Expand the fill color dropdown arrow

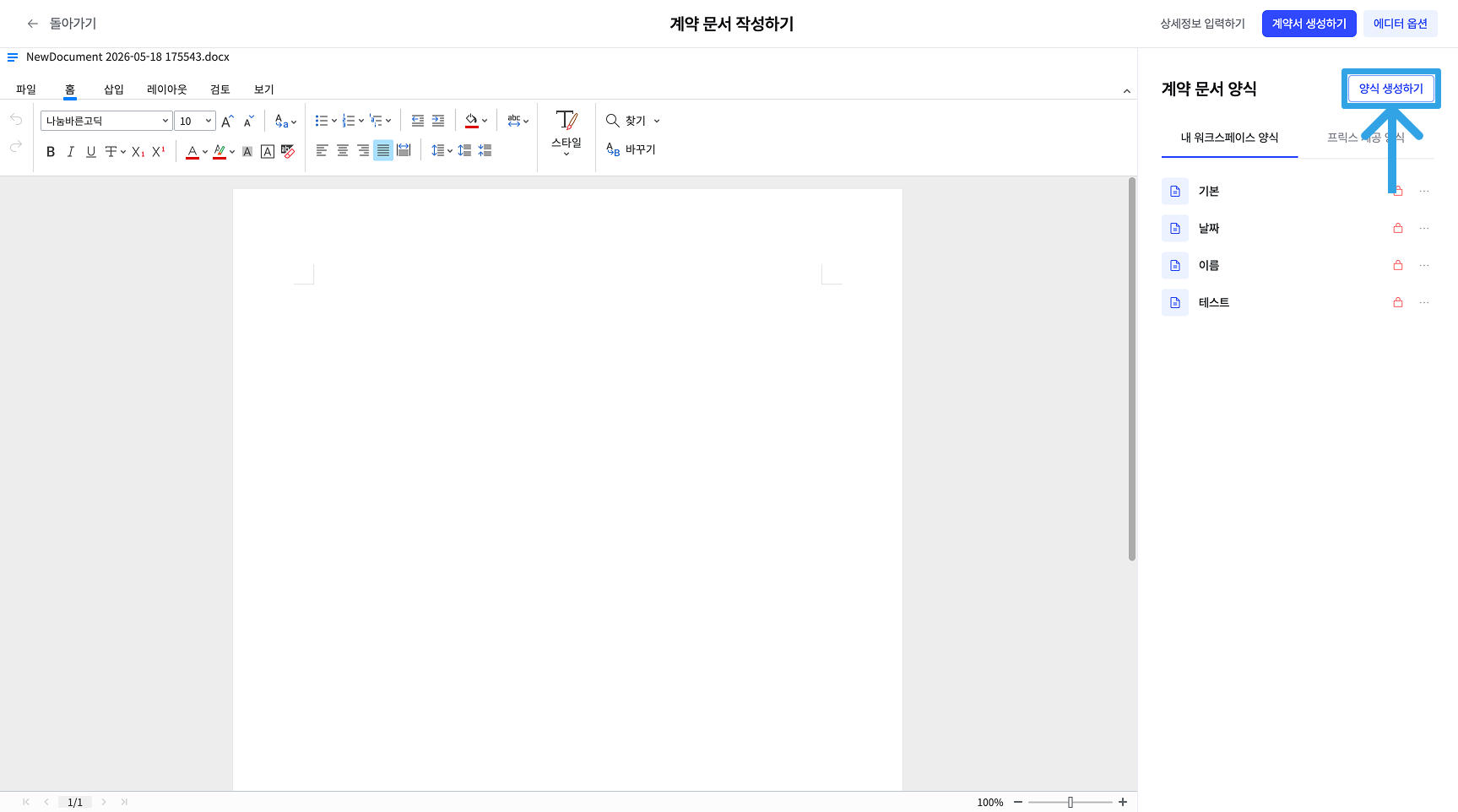tap(485, 121)
